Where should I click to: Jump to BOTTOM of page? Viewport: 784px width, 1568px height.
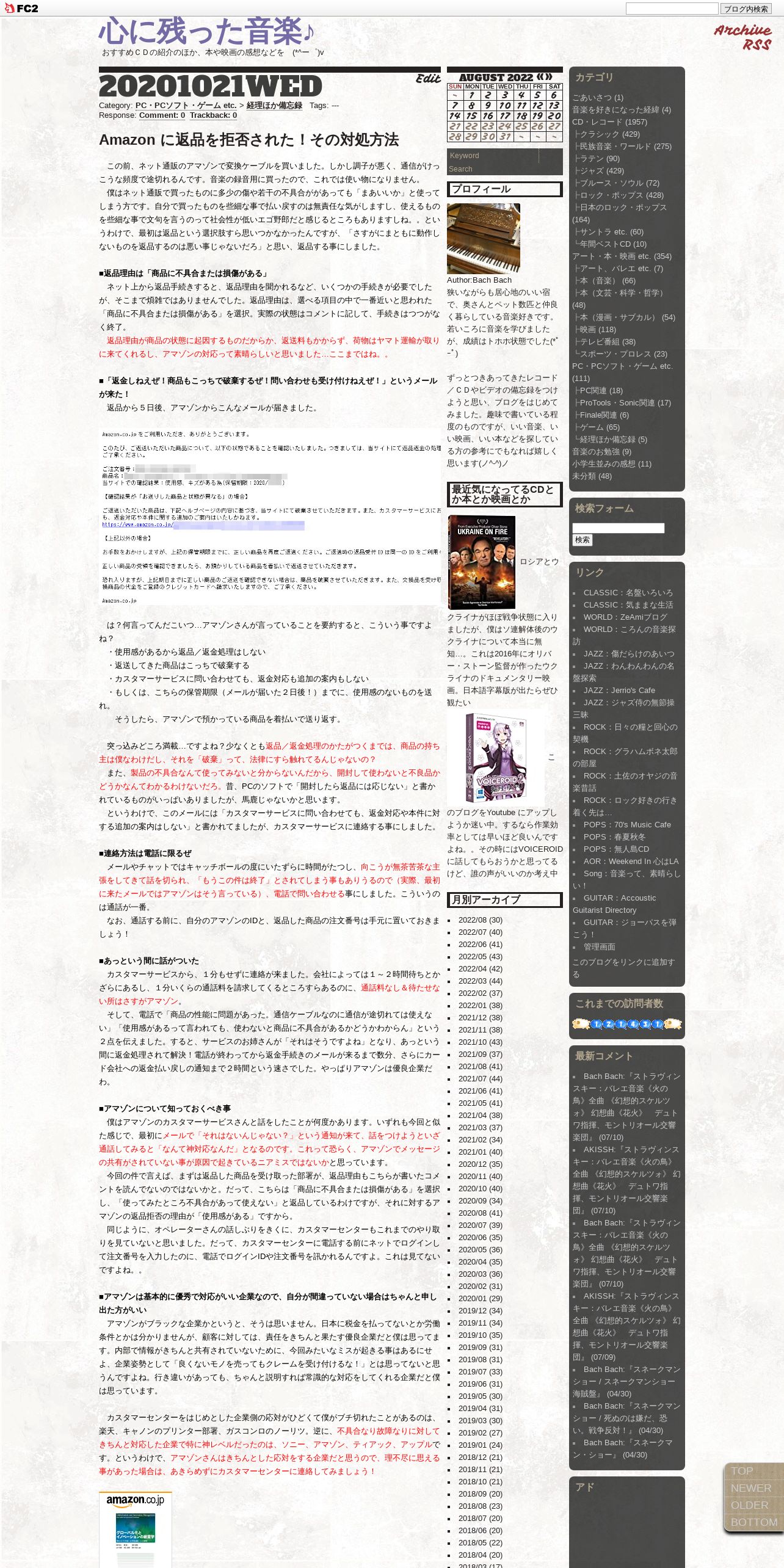coord(754,1522)
